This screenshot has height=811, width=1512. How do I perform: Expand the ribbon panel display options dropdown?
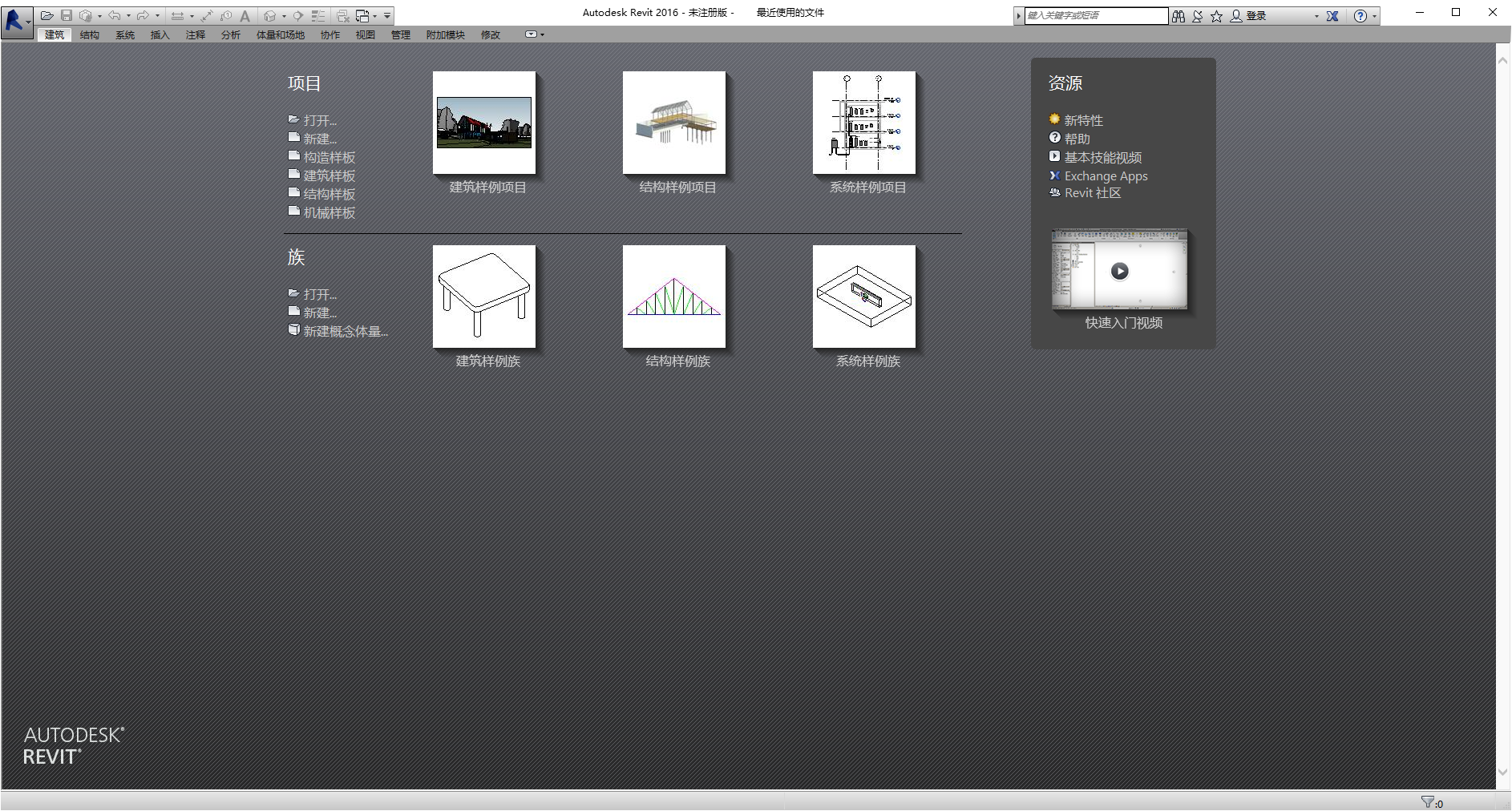point(534,34)
